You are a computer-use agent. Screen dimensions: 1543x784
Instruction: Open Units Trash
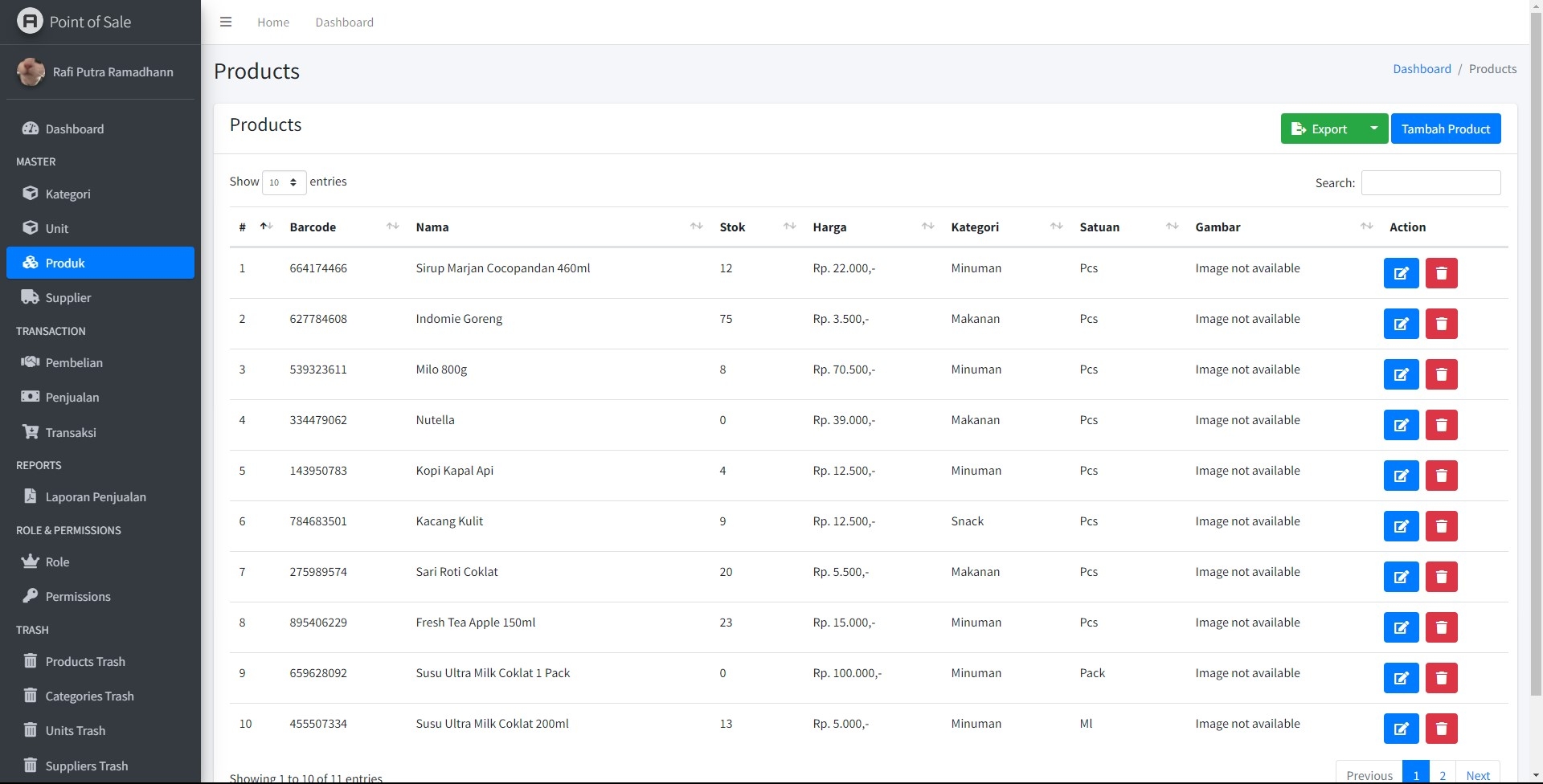(100, 730)
